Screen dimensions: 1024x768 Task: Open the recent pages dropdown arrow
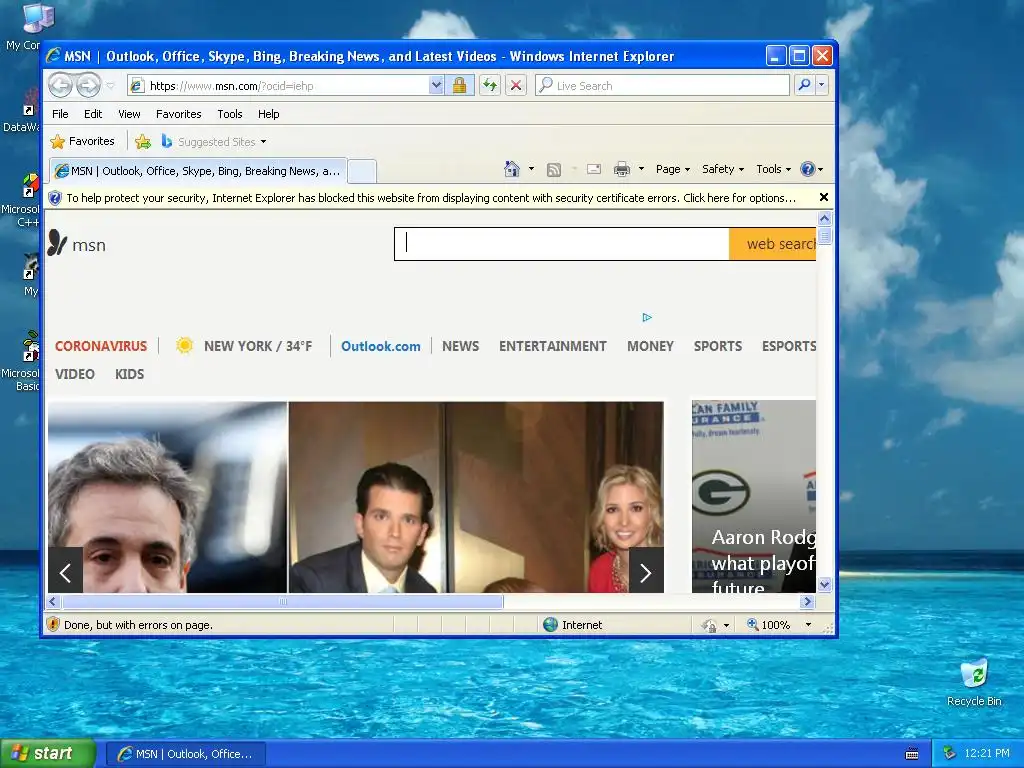point(110,86)
